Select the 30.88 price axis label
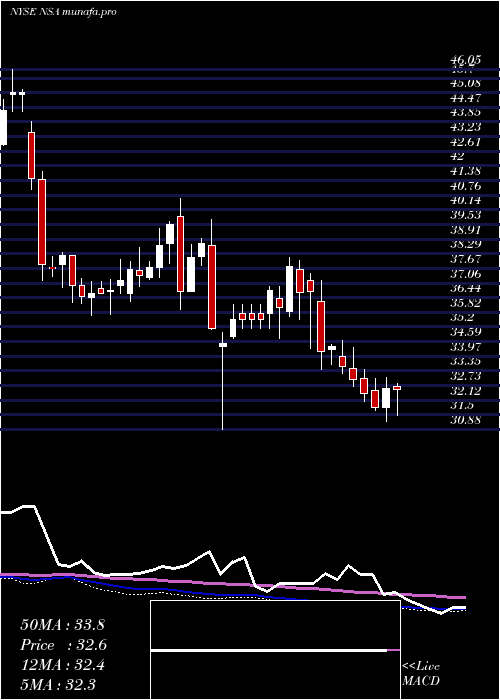Viewport: 500px width, 700px height. (465, 420)
